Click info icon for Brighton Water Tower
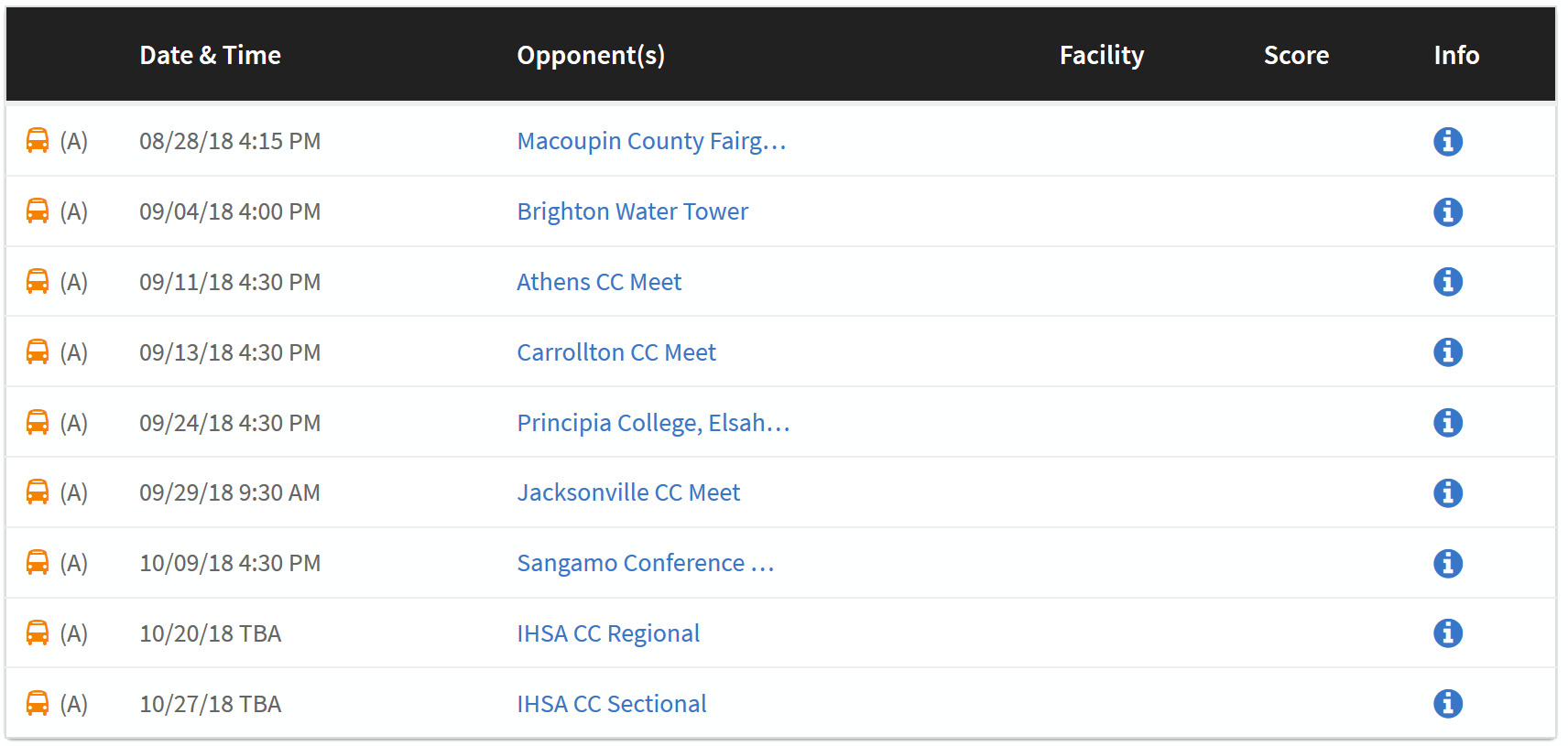Screen dimensions: 1568x746 tap(1447, 212)
